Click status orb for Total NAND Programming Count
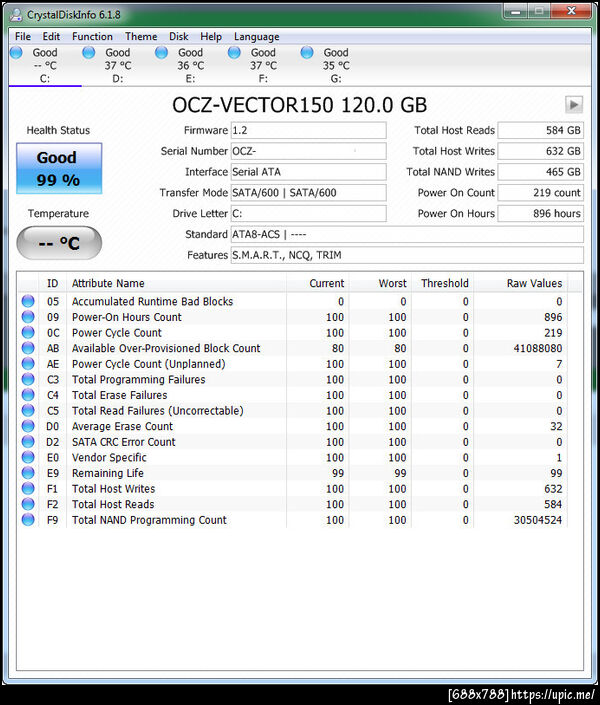Screen dimensions: 600x705 coord(28,519)
